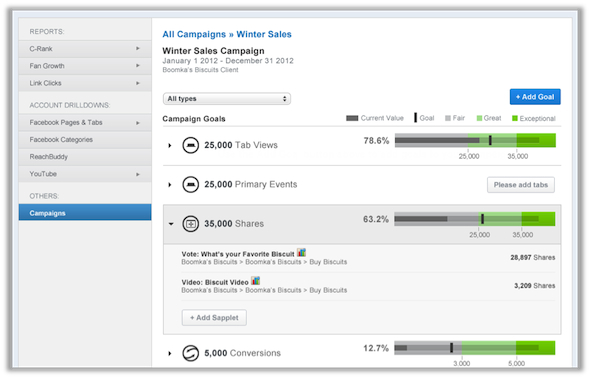This screenshot has height=378, width=590.
Task: Click the 63.2% Shares percentage
Action: (376, 219)
